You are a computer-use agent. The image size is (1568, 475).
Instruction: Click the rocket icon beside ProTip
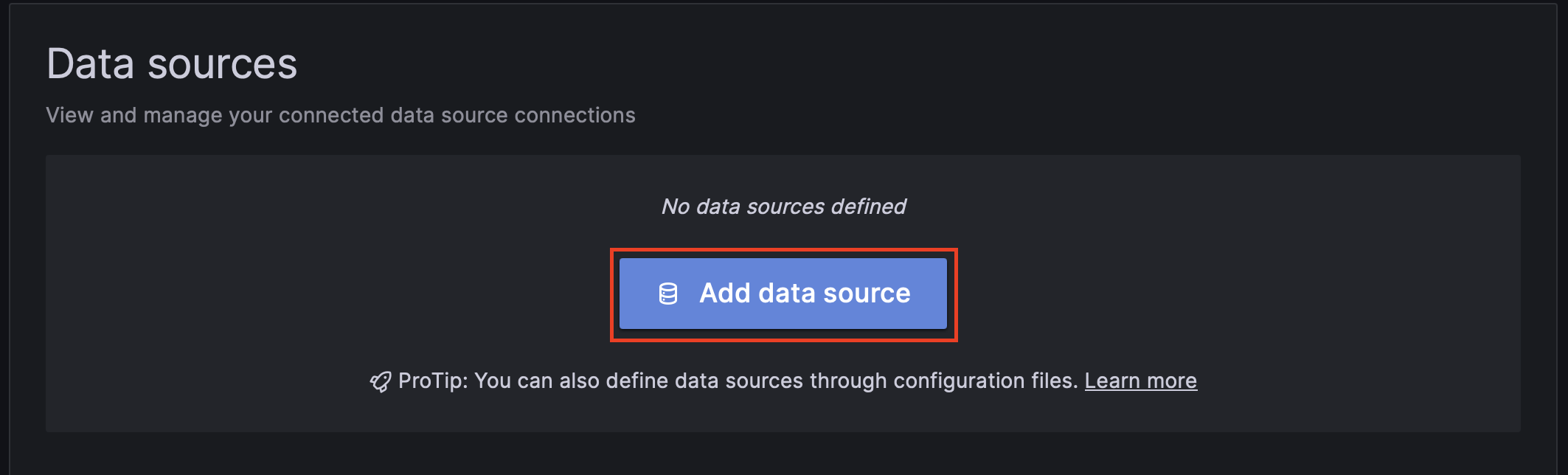(380, 381)
